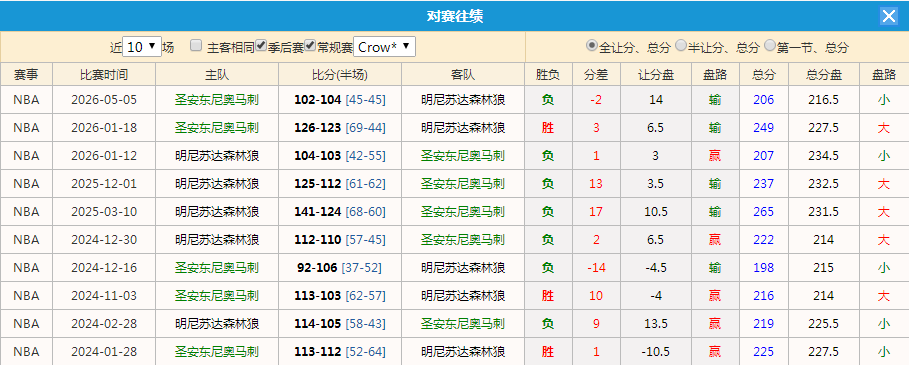Click home team 明尼苏达森林狼 in 2026-01-12 row
The height and width of the screenshot is (365, 909).
pyautogui.click(x=217, y=155)
